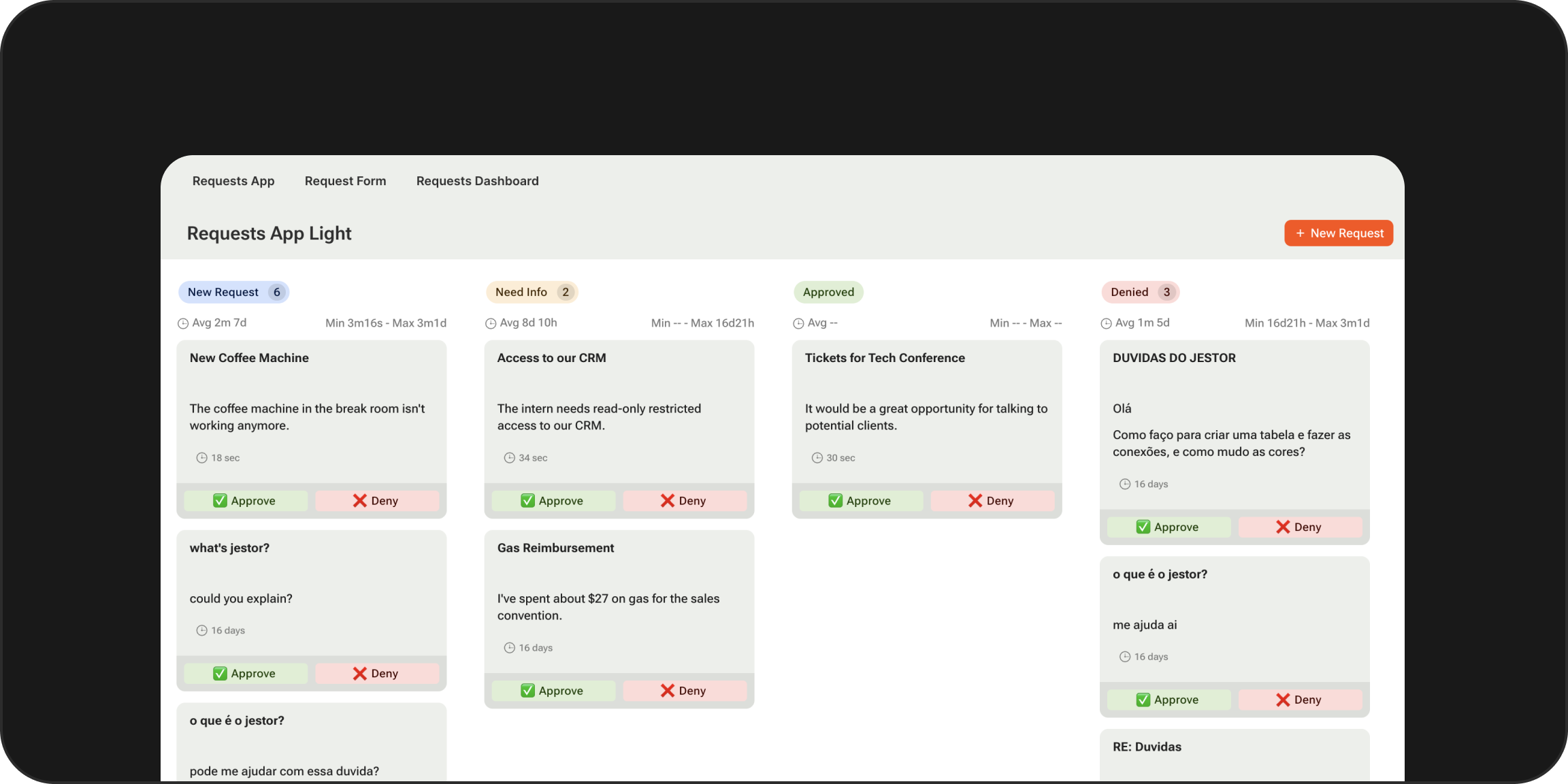
Task: Click the plus icon in New Request button
Action: pyautogui.click(x=1299, y=233)
